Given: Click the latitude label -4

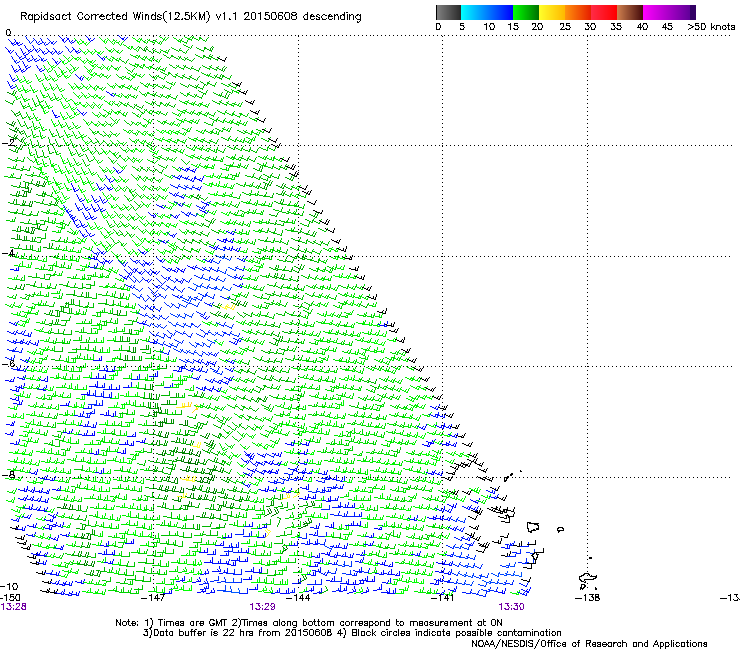Looking at the screenshot, I should tap(8, 253).
